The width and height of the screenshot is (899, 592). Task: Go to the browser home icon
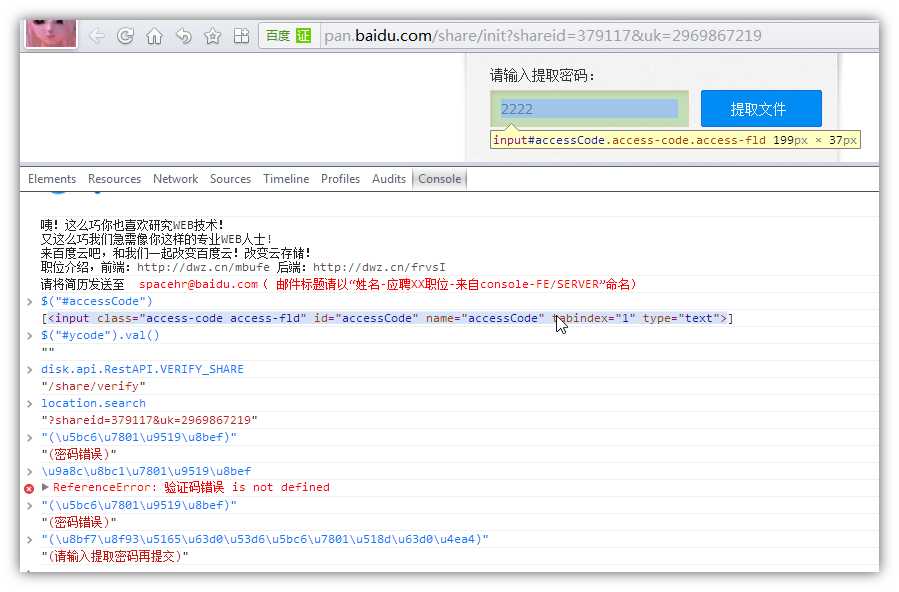point(154,36)
